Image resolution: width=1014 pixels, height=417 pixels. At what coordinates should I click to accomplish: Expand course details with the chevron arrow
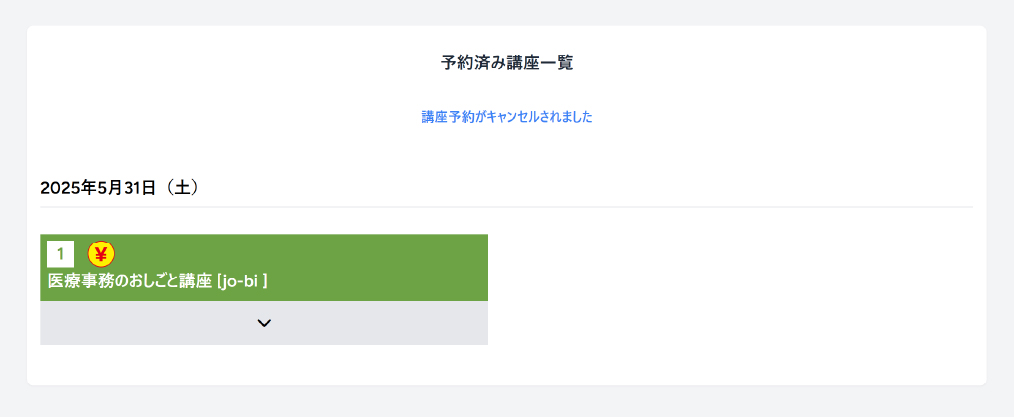(x=264, y=323)
